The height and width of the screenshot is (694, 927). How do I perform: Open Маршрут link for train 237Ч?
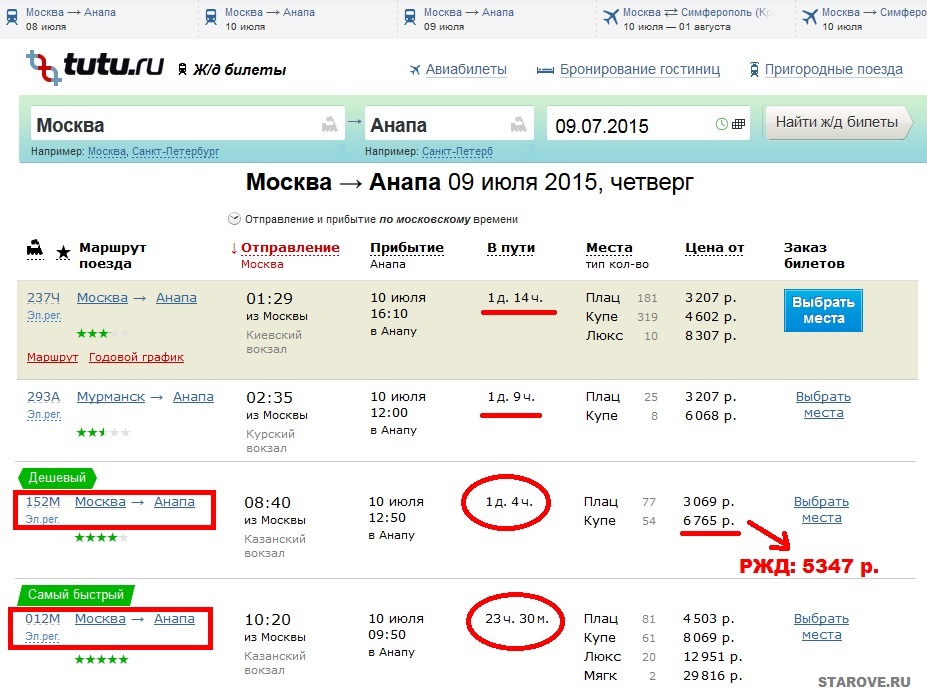click(53, 357)
